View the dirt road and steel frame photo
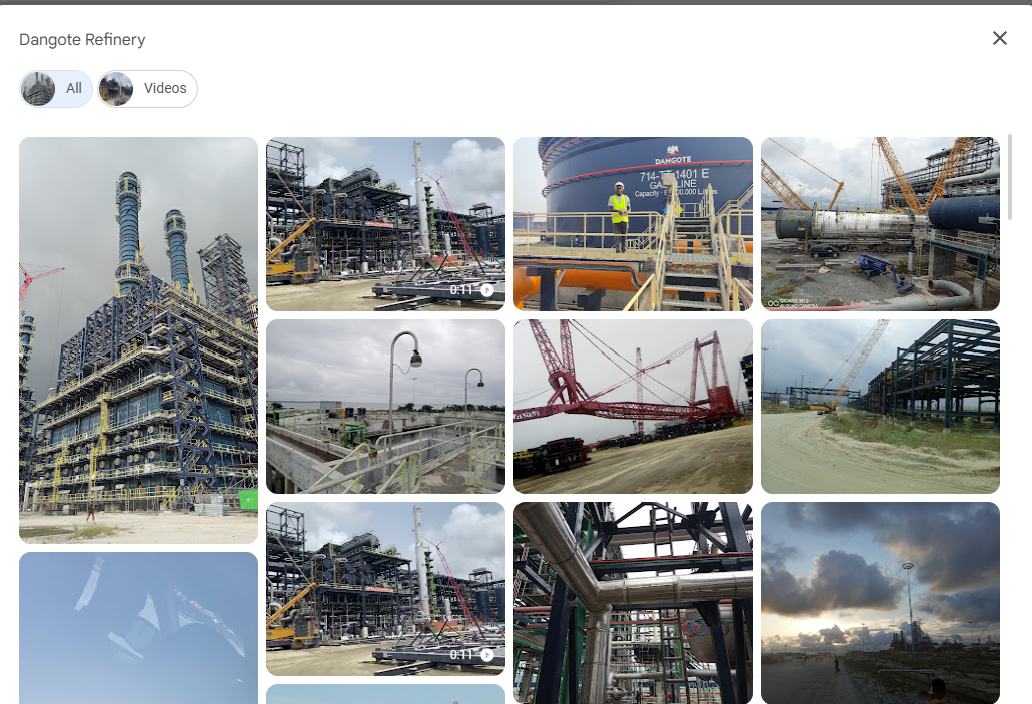This screenshot has height=704, width=1032. 880,406
